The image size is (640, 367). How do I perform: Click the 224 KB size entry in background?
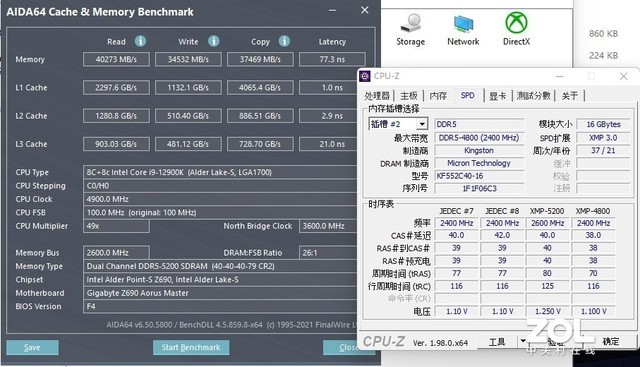click(x=603, y=56)
